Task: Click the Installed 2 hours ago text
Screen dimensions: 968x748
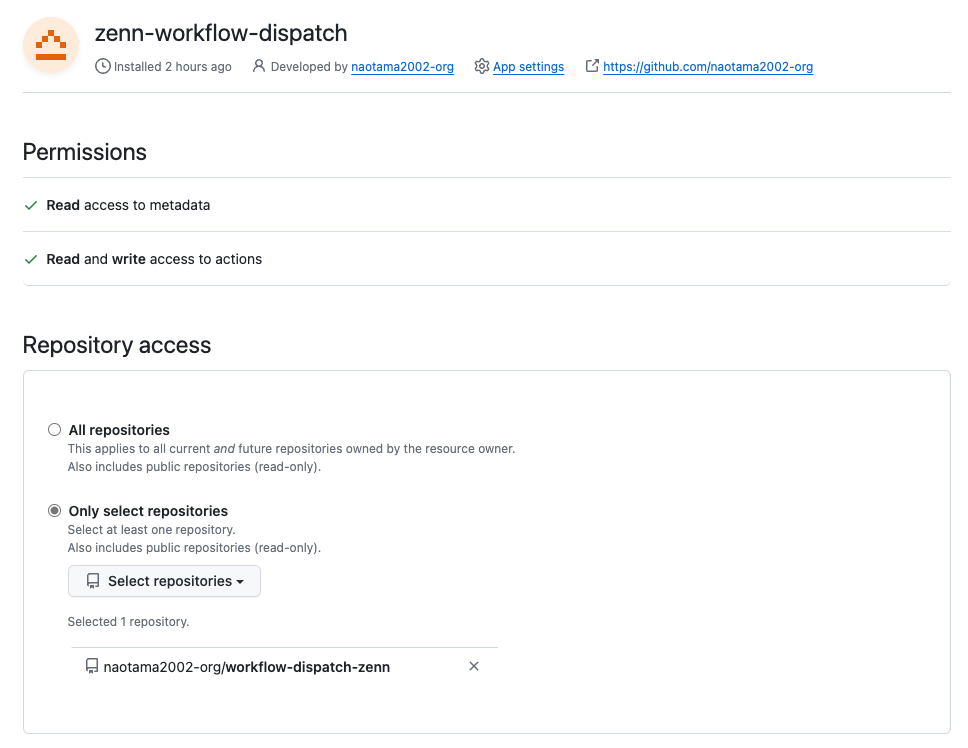Action: 173,67
